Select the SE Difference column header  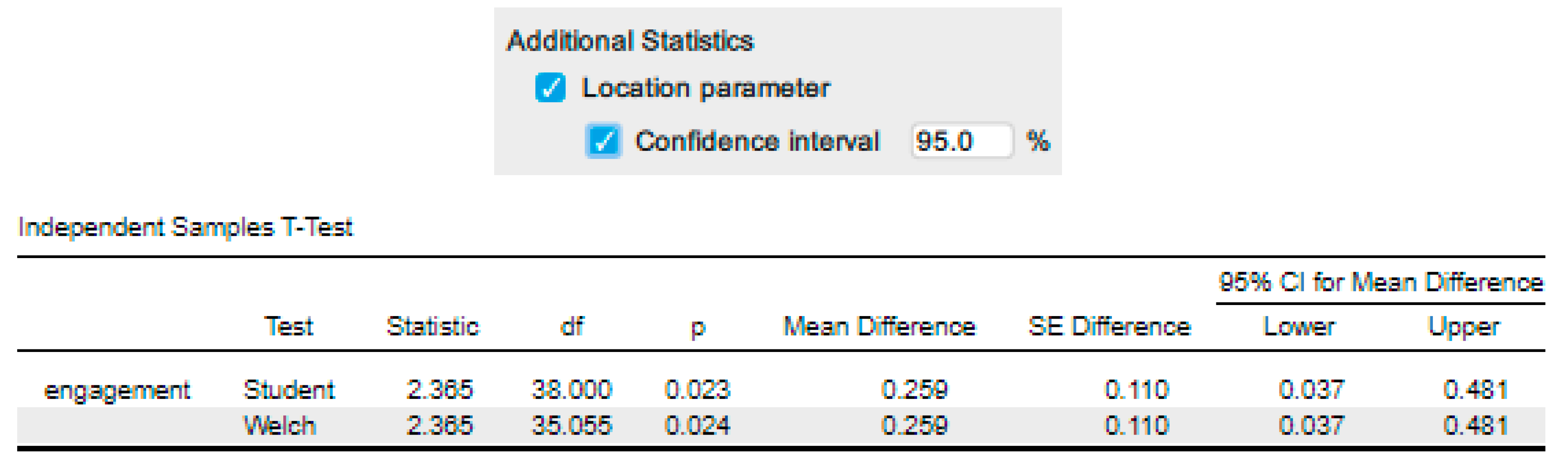click(1109, 327)
